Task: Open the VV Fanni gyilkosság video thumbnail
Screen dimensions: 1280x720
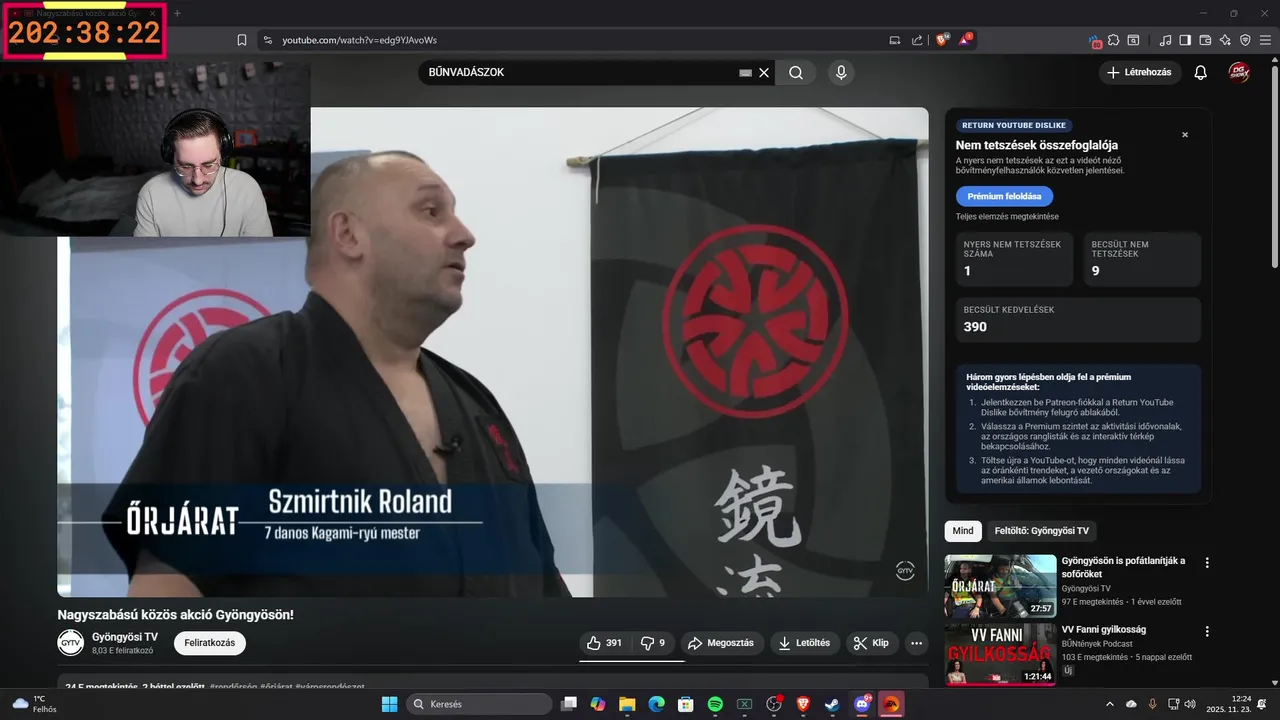Action: pyautogui.click(x=1000, y=655)
